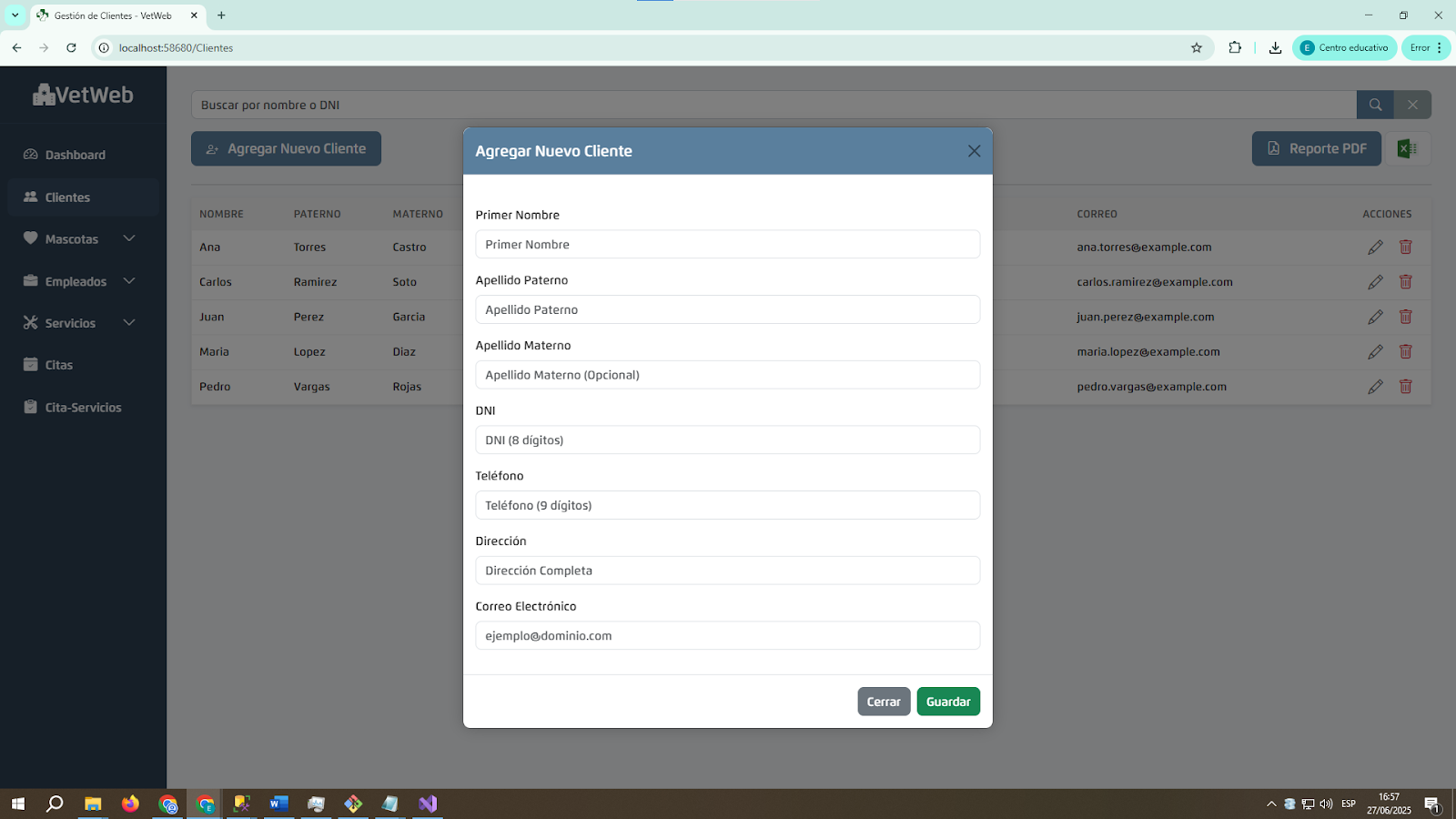The height and width of the screenshot is (819, 1456).
Task: Click the DNI 8 dígitos field
Action: 727,440
